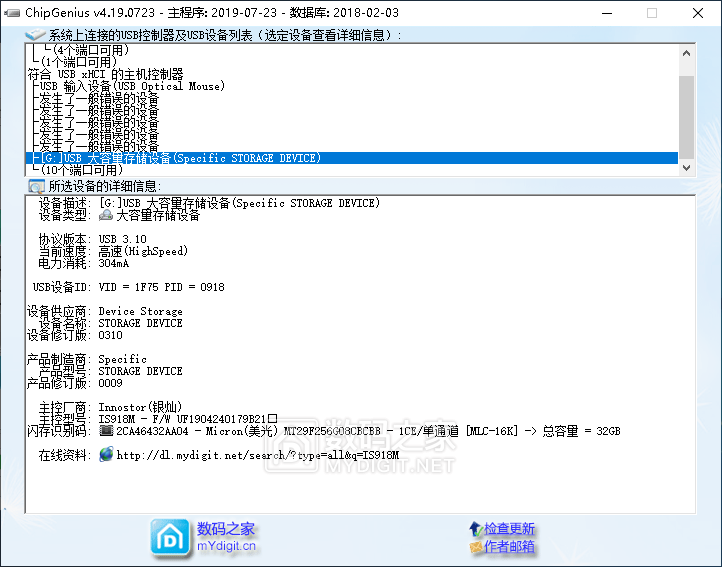Click the 总容量 = 32GB text
Screen dimensions: 722x567
point(581,431)
